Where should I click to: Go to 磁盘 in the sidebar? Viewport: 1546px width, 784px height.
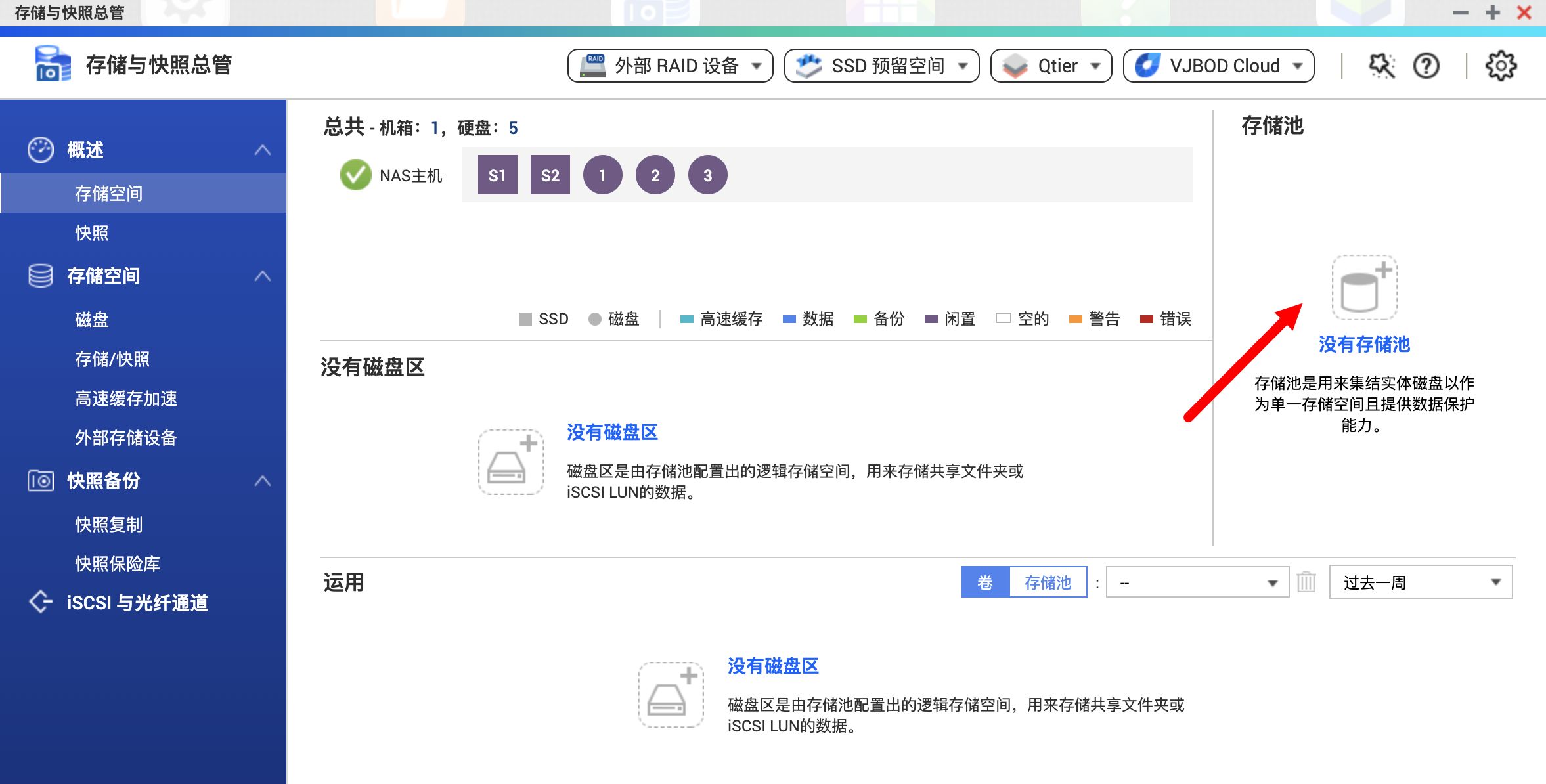coord(92,319)
